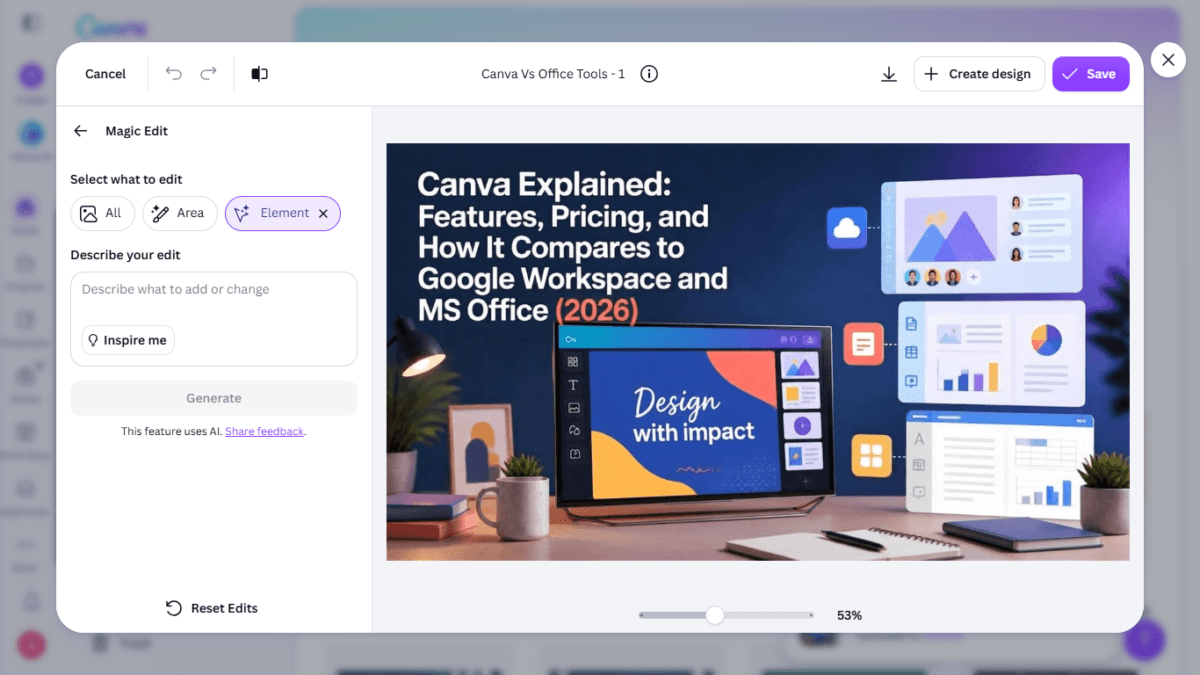Select the All edit option
1200x675 pixels.
point(102,213)
